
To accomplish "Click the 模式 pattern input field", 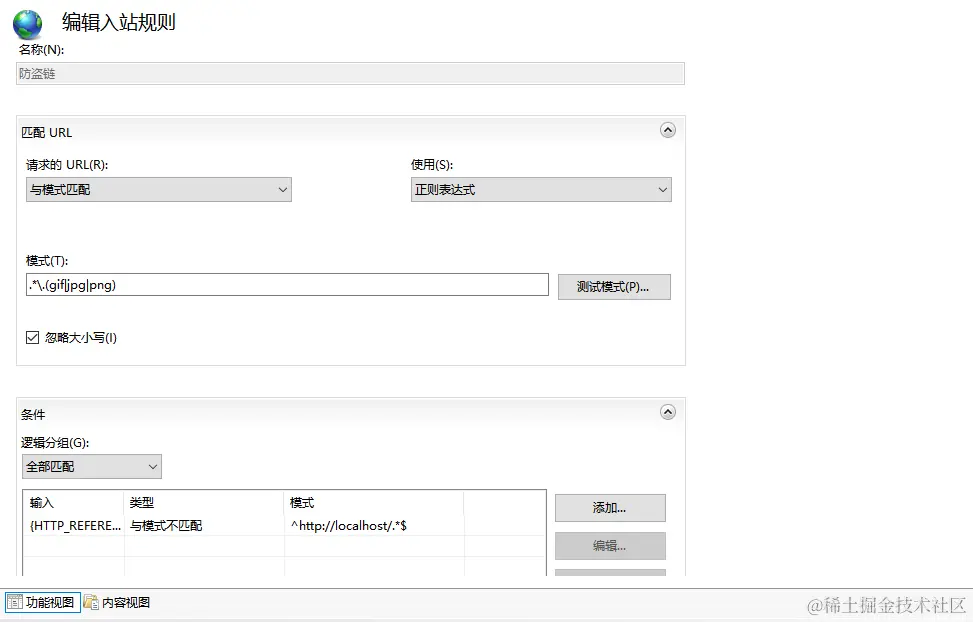I will [287, 285].
